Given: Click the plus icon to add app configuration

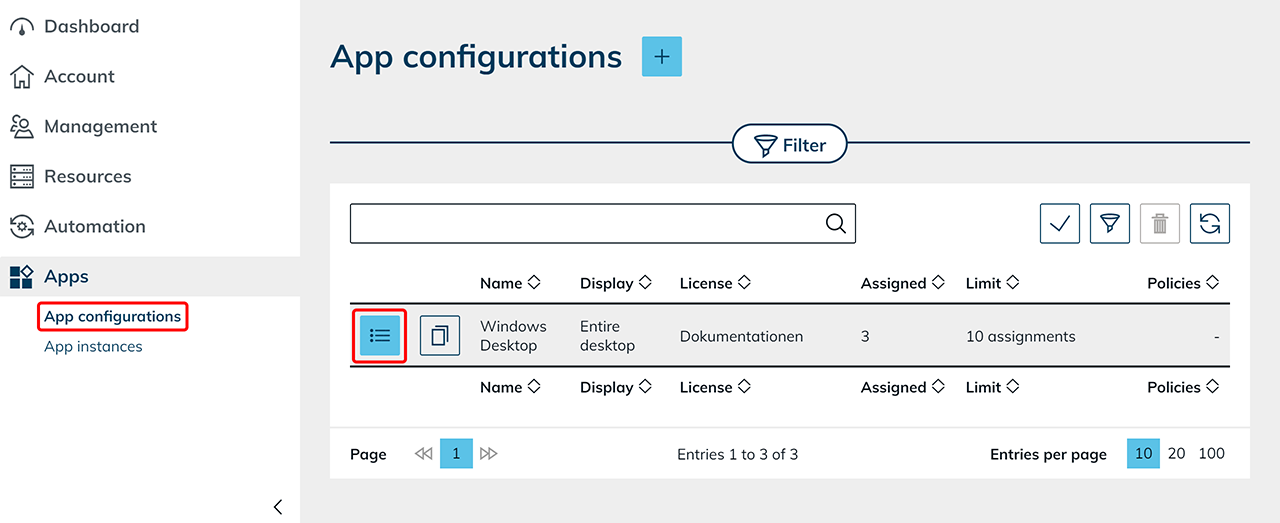Looking at the screenshot, I should pos(661,57).
